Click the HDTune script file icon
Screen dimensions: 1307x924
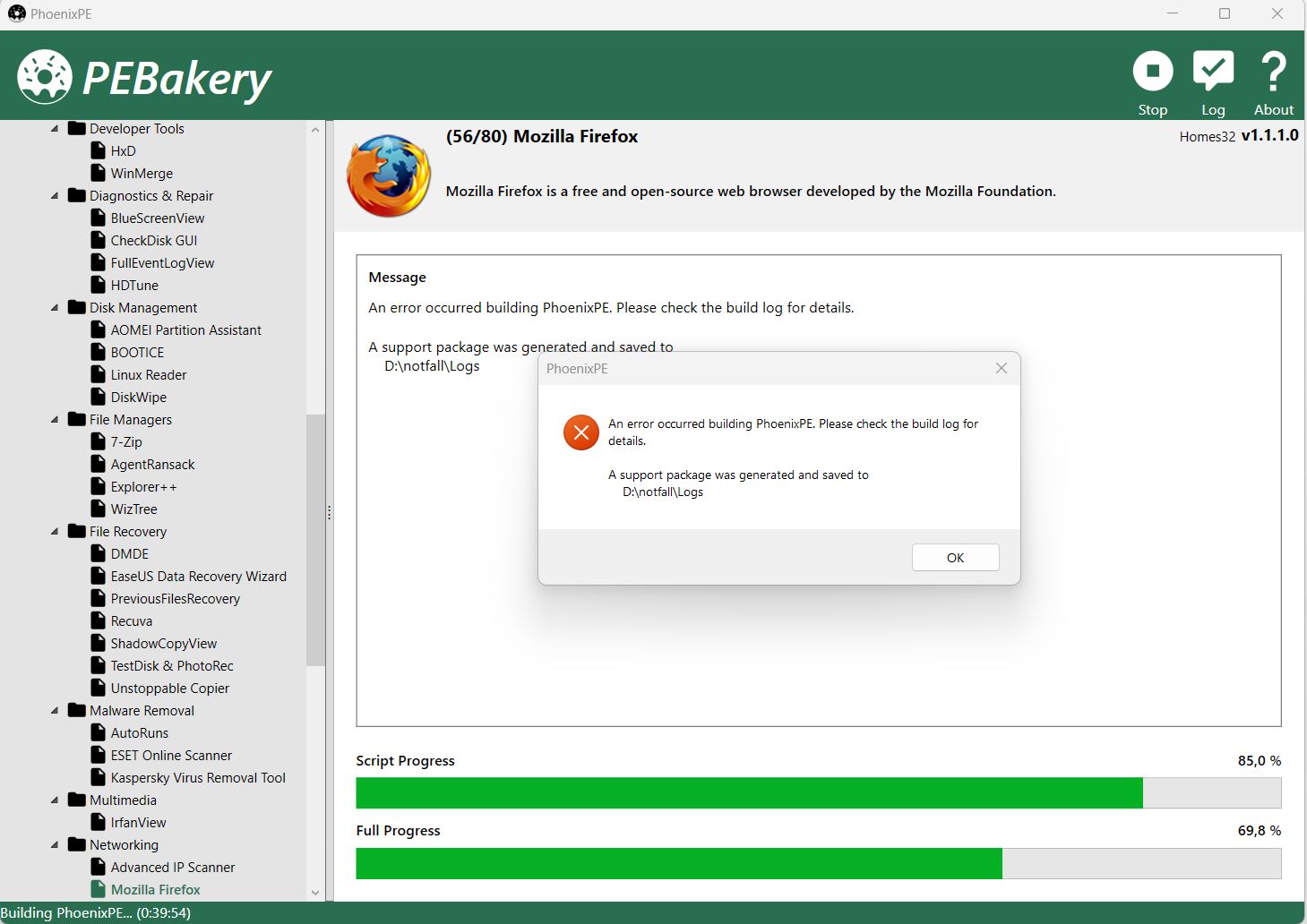pos(99,285)
